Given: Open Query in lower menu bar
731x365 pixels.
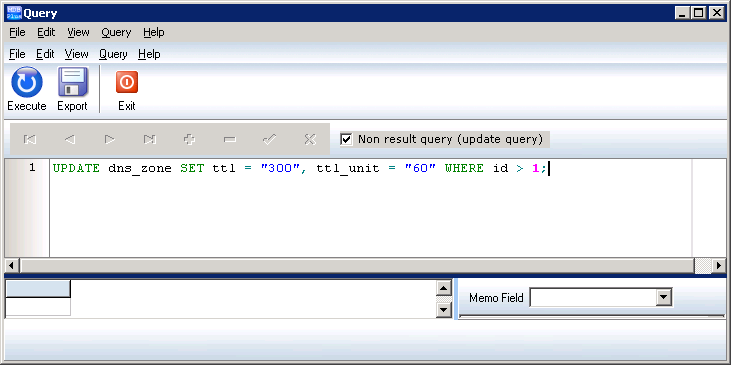Looking at the screenshot, I should click(113, 54).
